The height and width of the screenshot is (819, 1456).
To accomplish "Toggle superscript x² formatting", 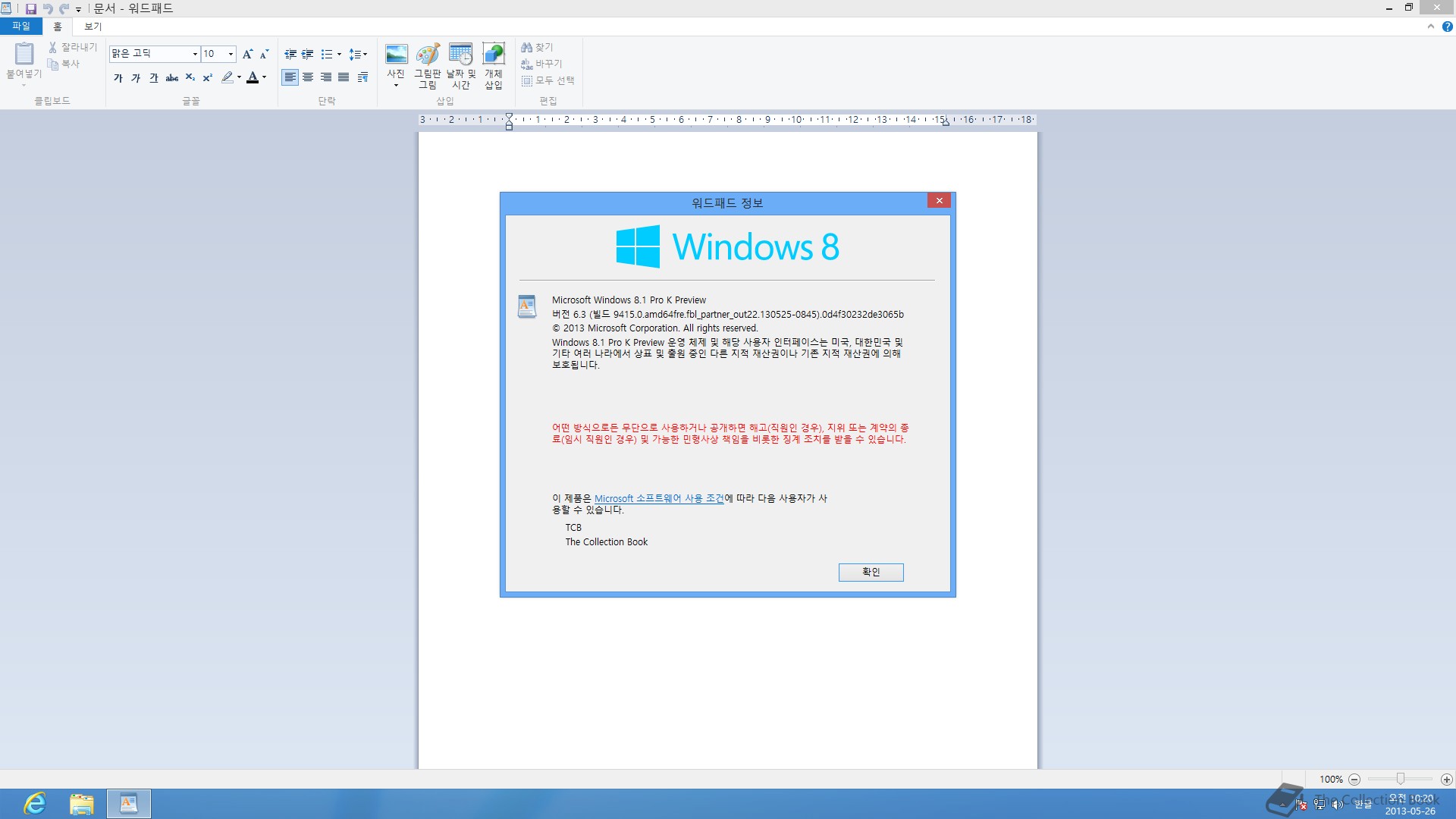I will pyautogui.click(x=208, y=77).
